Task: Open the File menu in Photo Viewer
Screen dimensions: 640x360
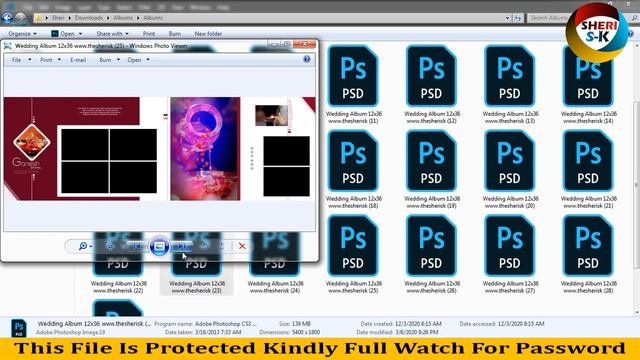Action: point(21,60)
